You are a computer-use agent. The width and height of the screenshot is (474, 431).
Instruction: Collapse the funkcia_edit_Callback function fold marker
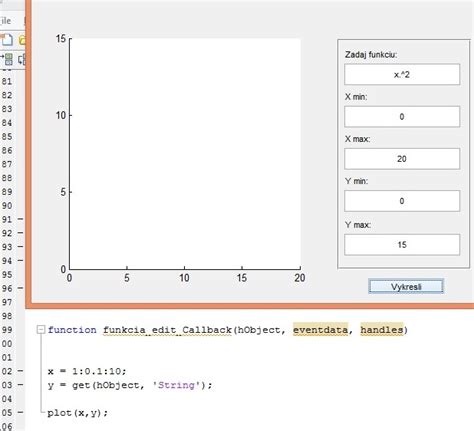pos(41,330)
